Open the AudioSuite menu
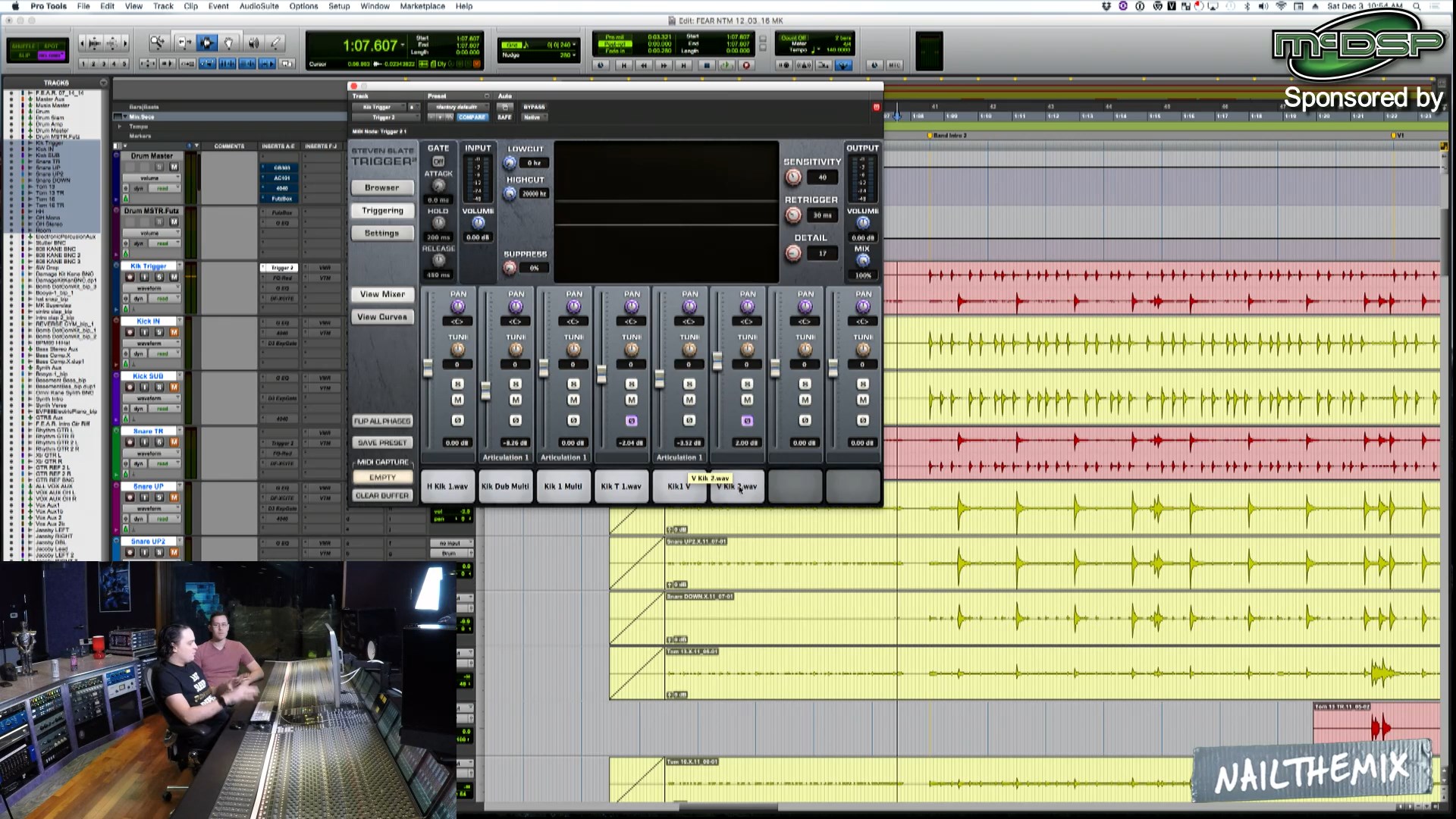The width and height of the screenshot is (1456, 819). click(x=259, y=6)
